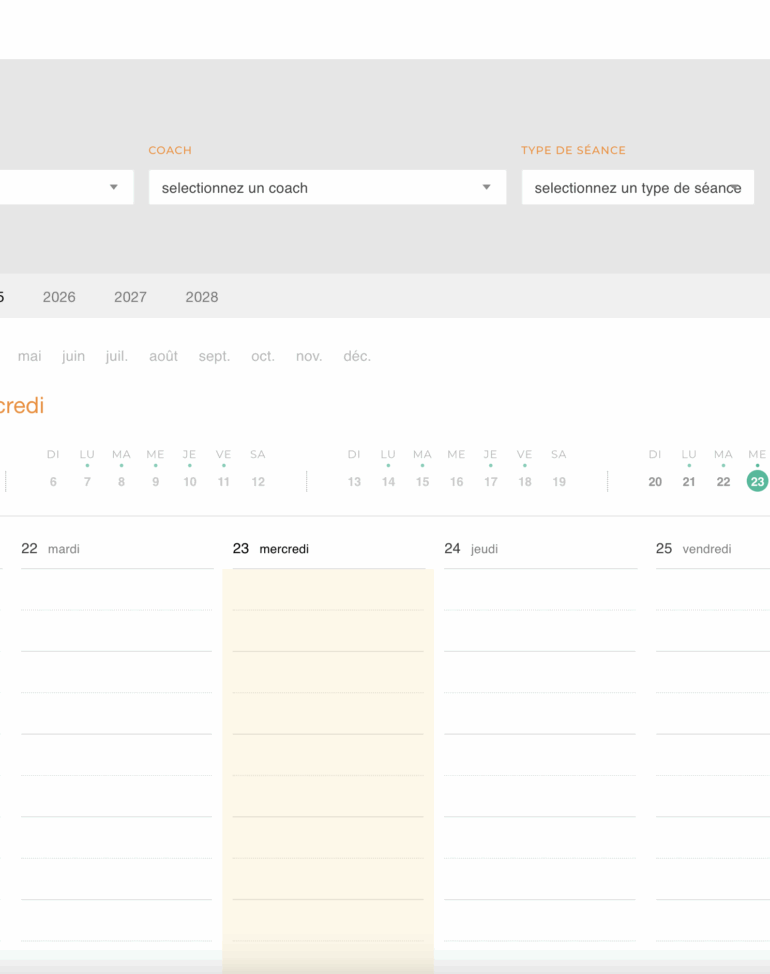Pick day 14 in the week strip
Screen dimensions: 770x974
coord(388,481)
